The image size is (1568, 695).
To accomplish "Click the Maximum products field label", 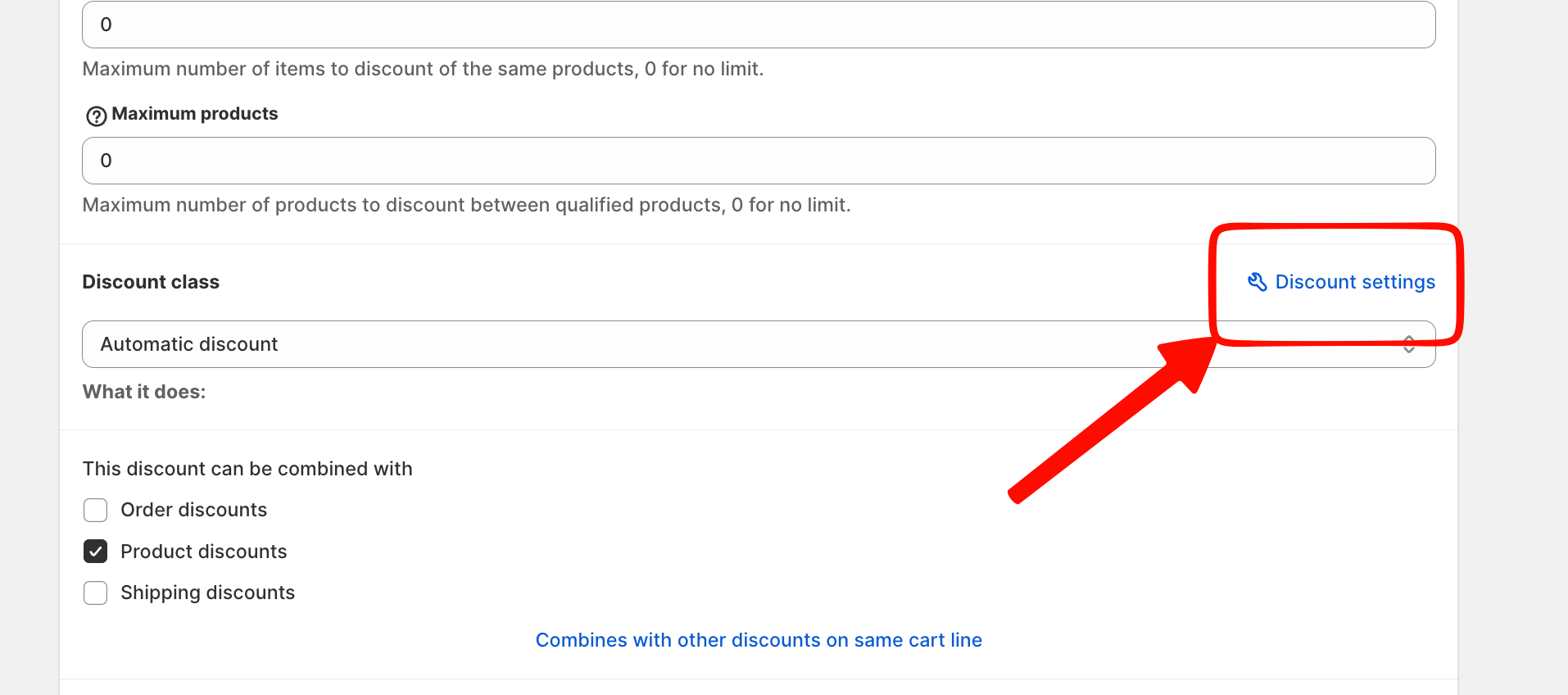I will point(195,114).
